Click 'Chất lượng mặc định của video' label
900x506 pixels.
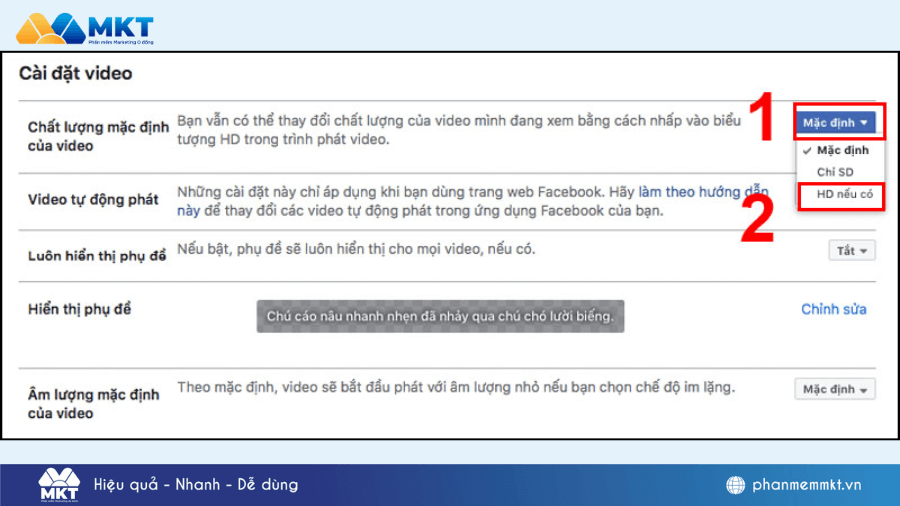coord(98,136)
